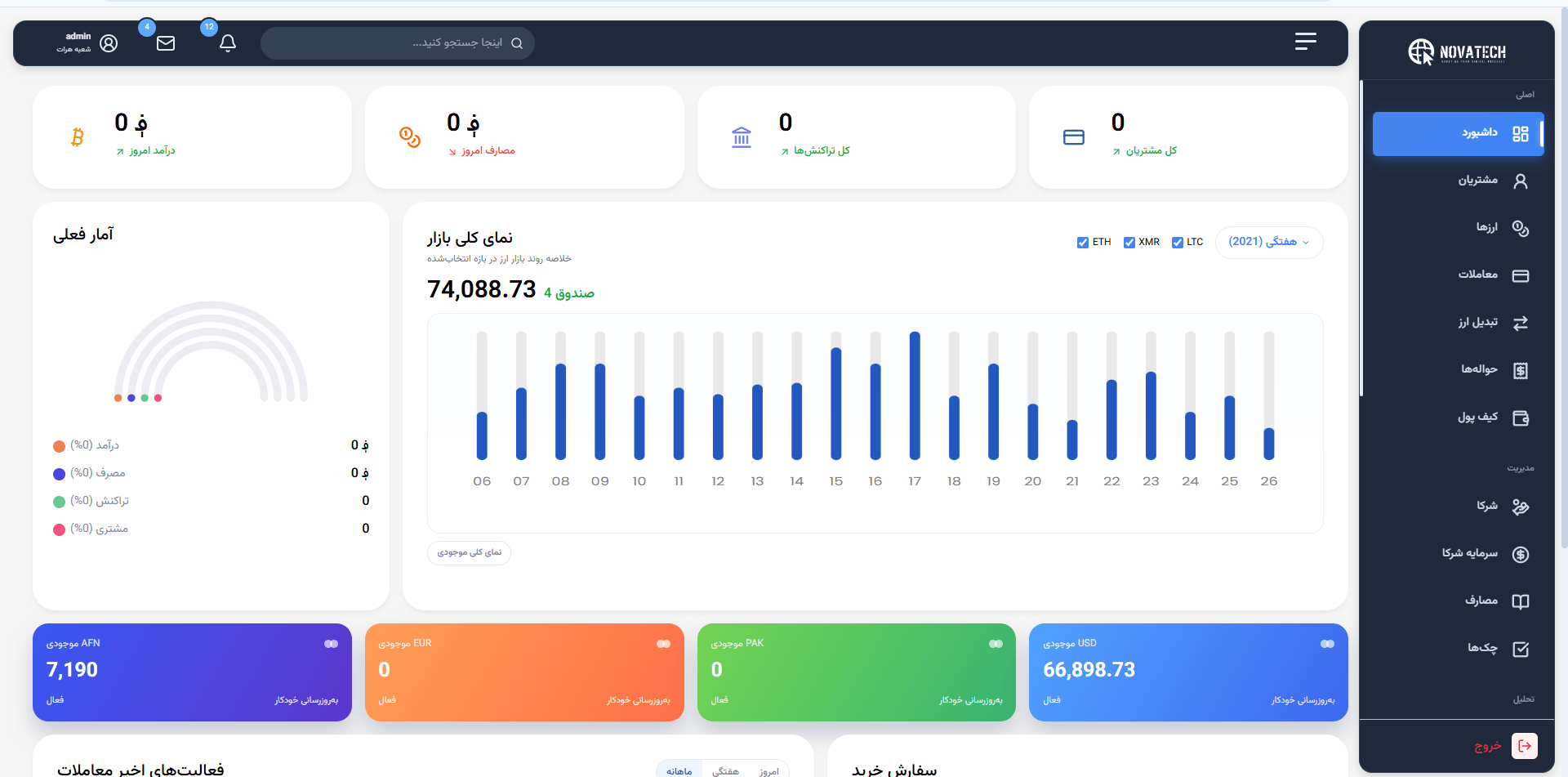Click the تبدیل ارز swap arrows icon
The image size is (1568, 777).
tap(1521, 324)
